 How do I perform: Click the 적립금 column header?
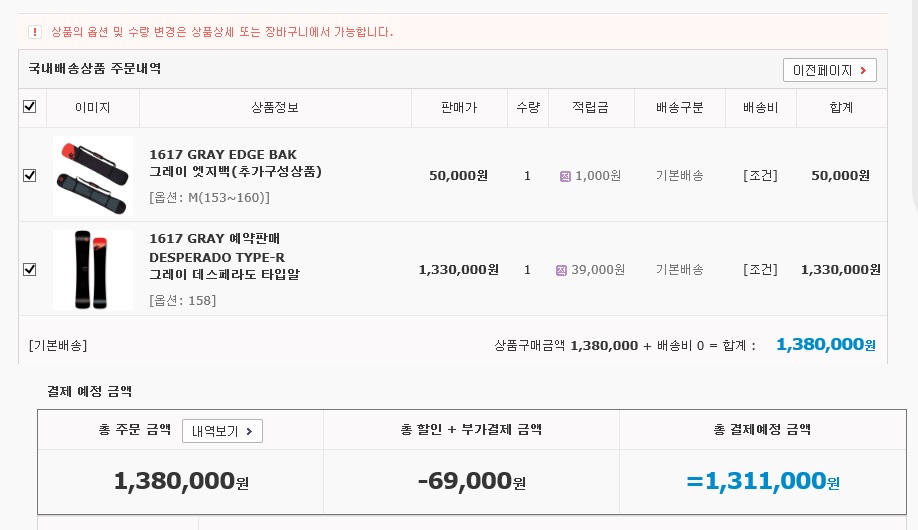pos(591,108)
